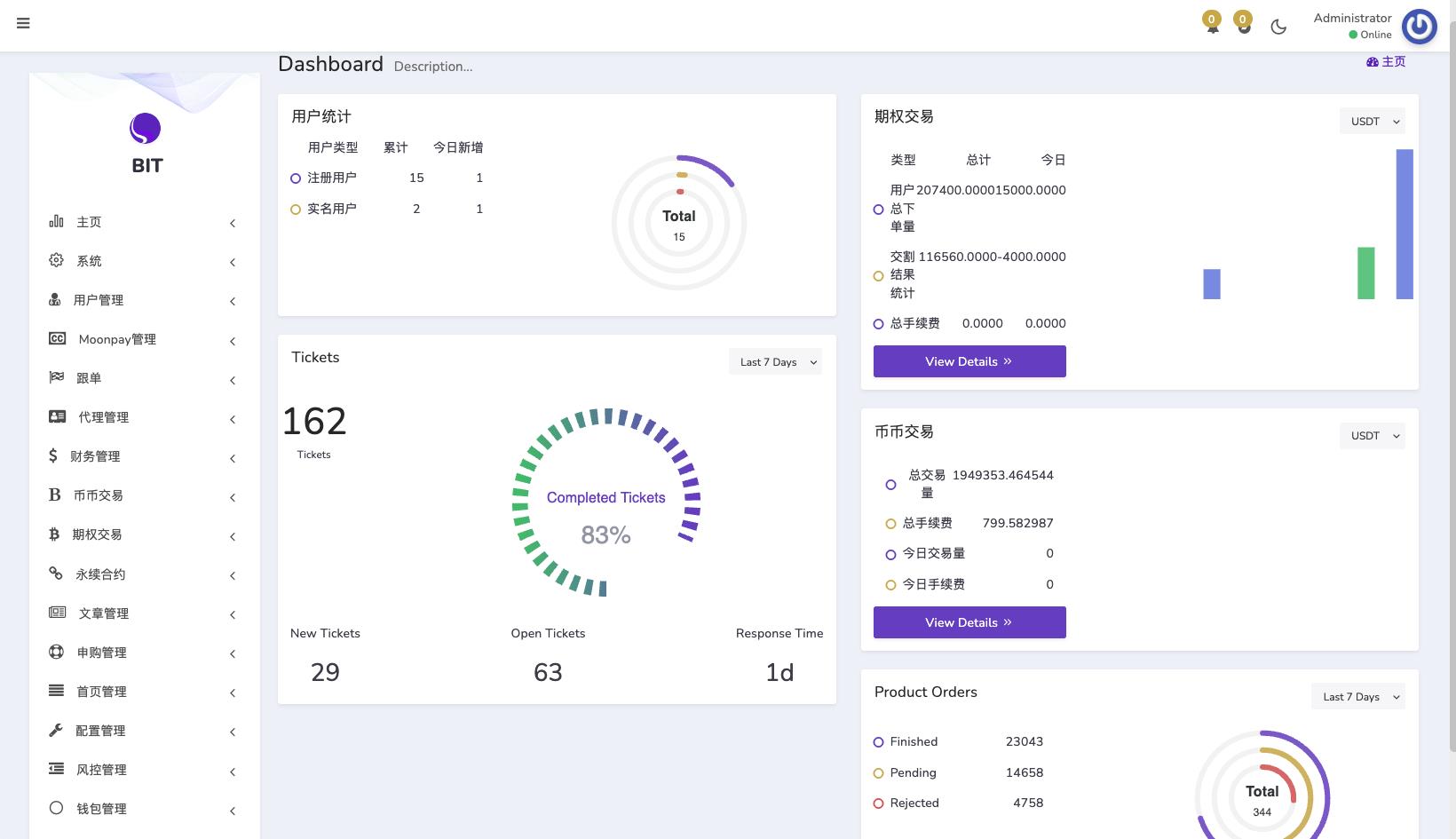
Task: Expand the 用户管理 menu chevron
Action: point(233,301)
